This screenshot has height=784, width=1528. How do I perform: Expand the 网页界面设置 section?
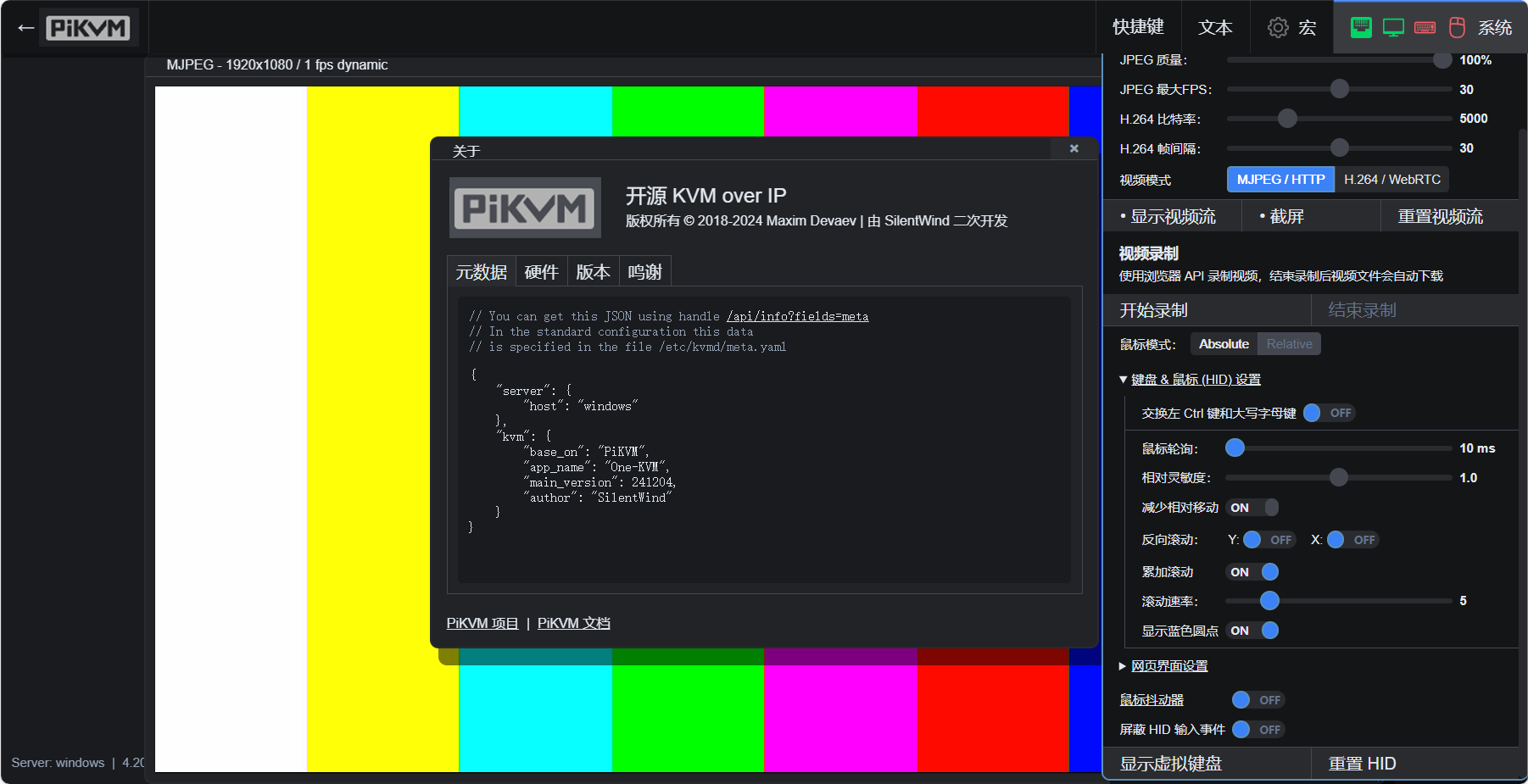pyautogui.click(x=1168, y=666)
